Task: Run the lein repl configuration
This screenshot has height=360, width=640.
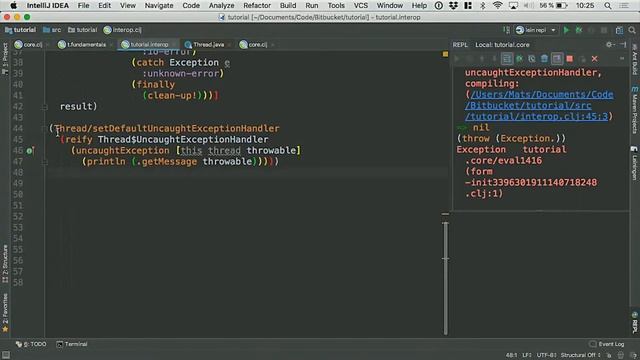Action: coord(566,30)
